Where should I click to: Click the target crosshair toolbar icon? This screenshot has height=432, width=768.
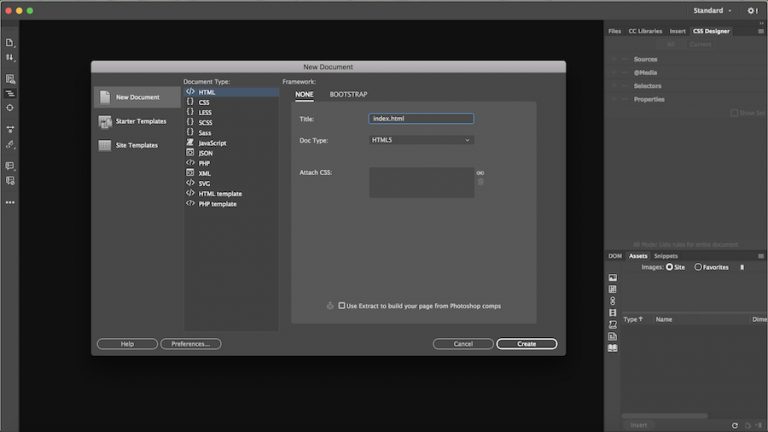coord(10,108)
